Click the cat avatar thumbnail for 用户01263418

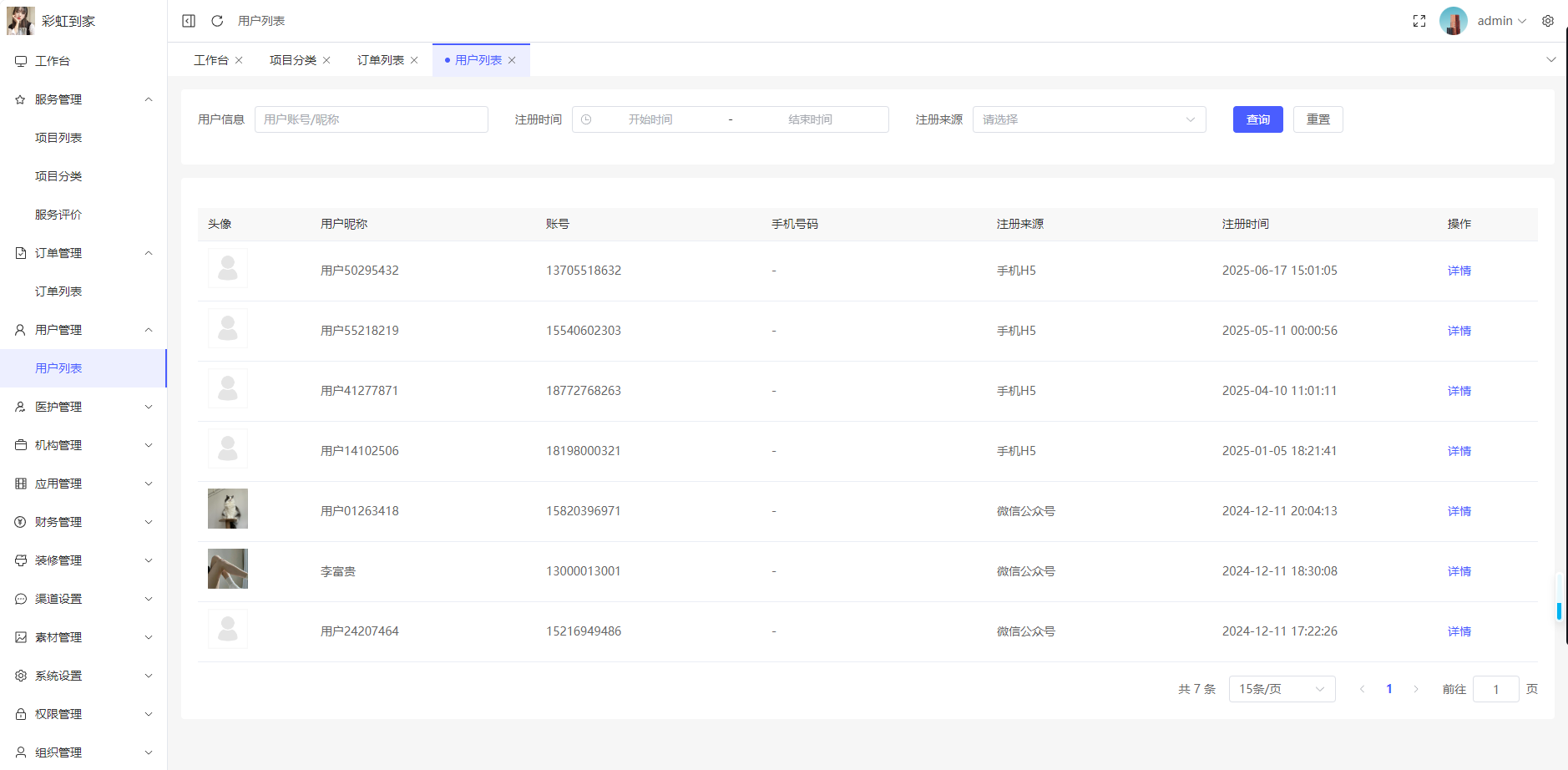click(228, 509)
